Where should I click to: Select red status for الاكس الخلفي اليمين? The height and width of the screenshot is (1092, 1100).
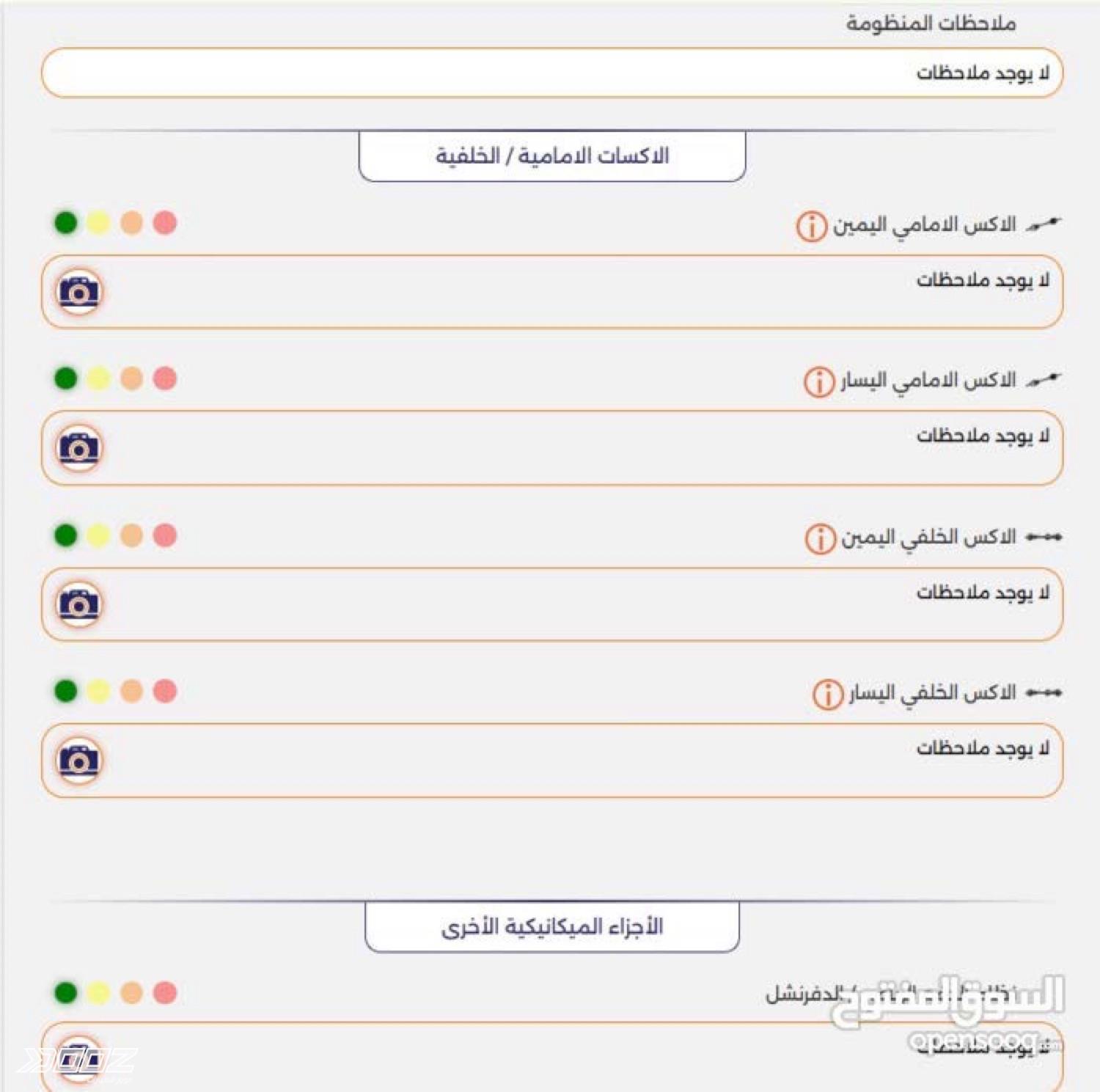pos(165,535)
